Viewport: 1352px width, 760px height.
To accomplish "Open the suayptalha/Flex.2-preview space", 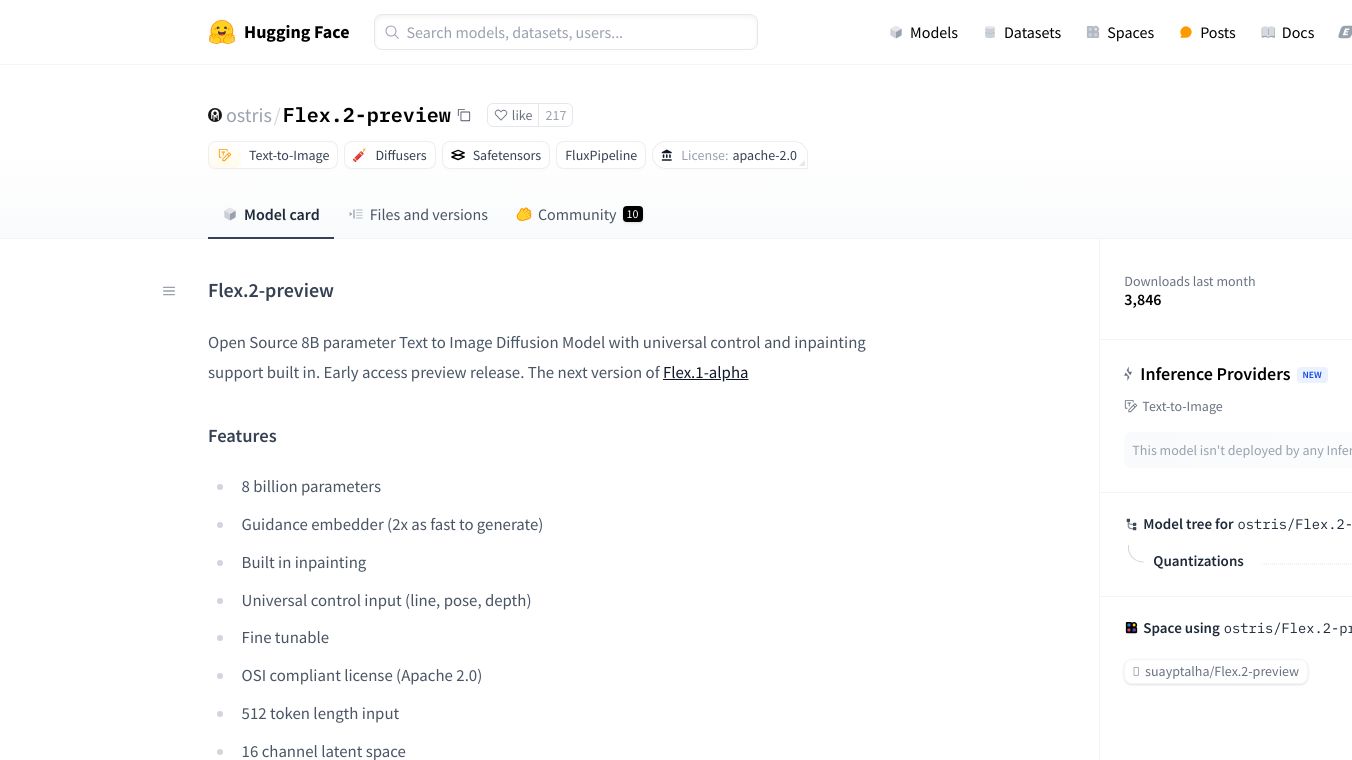I will click(x=1216, y=671).
